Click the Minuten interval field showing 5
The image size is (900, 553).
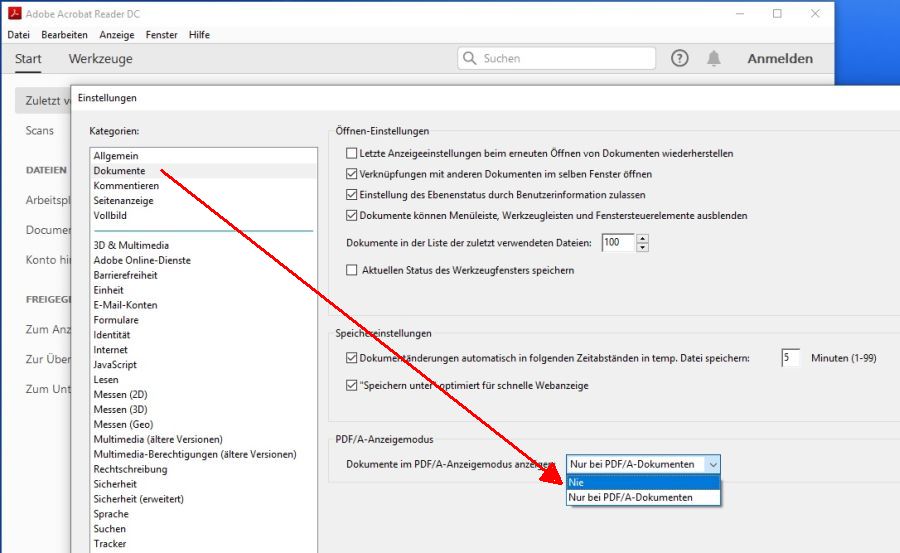790,358
